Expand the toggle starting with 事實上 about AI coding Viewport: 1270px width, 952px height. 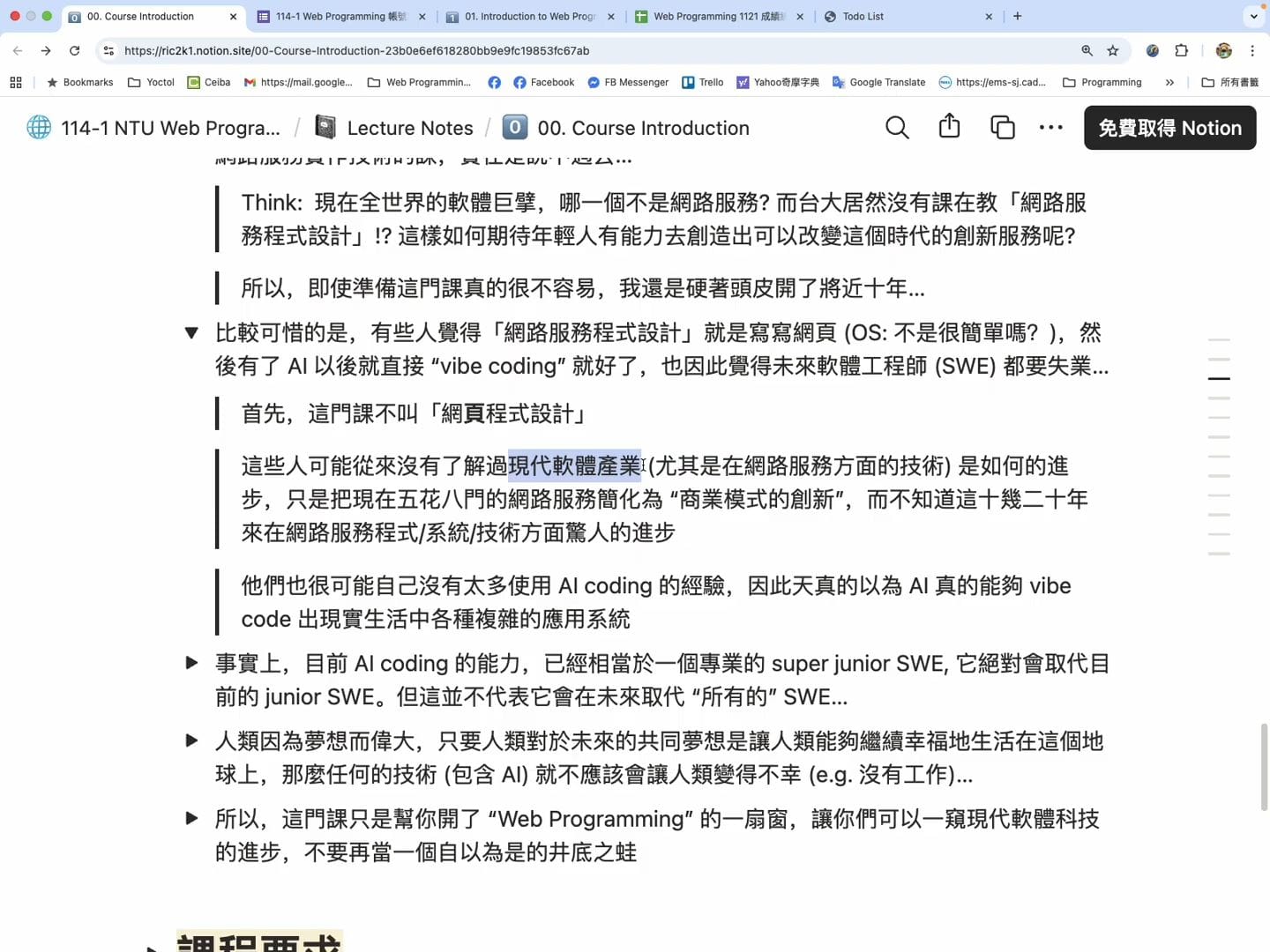(191, 663)
